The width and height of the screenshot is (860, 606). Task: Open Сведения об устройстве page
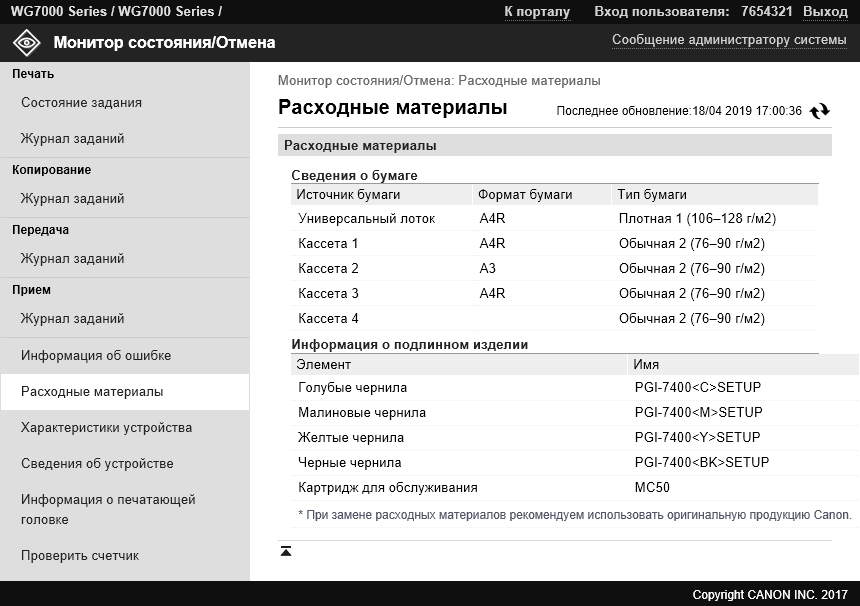pos(97,464)
